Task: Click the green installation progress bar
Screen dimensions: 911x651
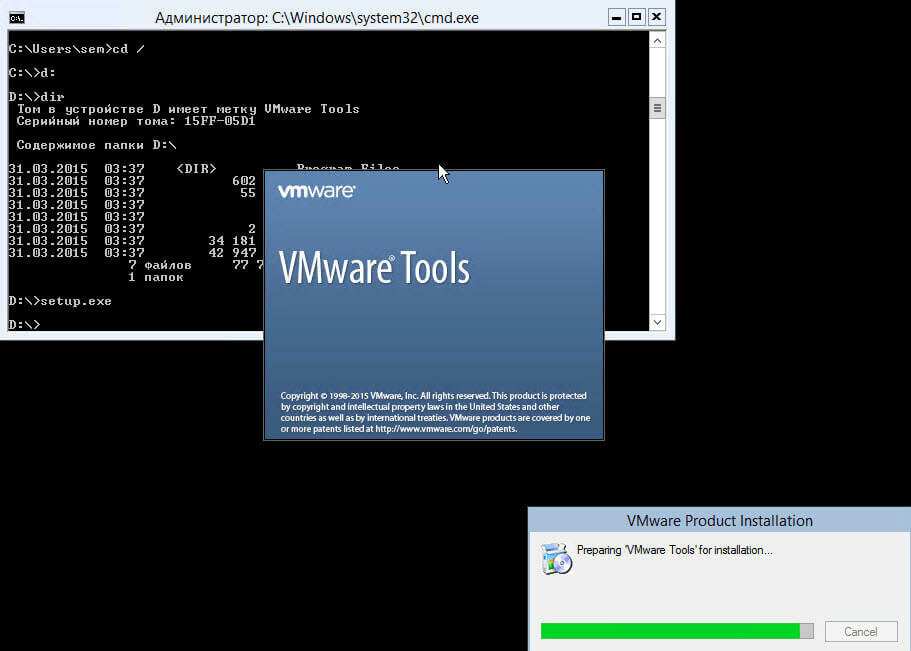Action: point(676,631)
